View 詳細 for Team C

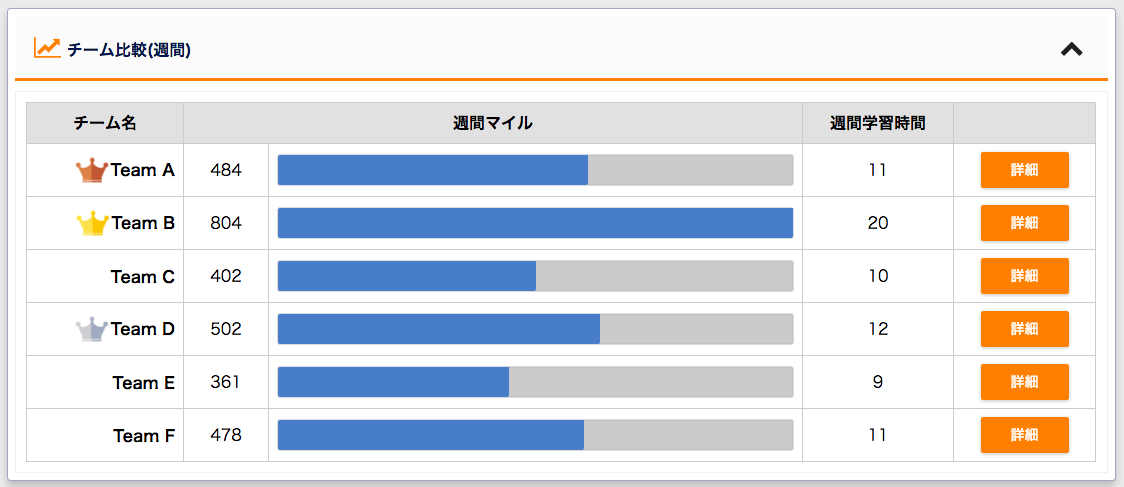(1024, 276)
